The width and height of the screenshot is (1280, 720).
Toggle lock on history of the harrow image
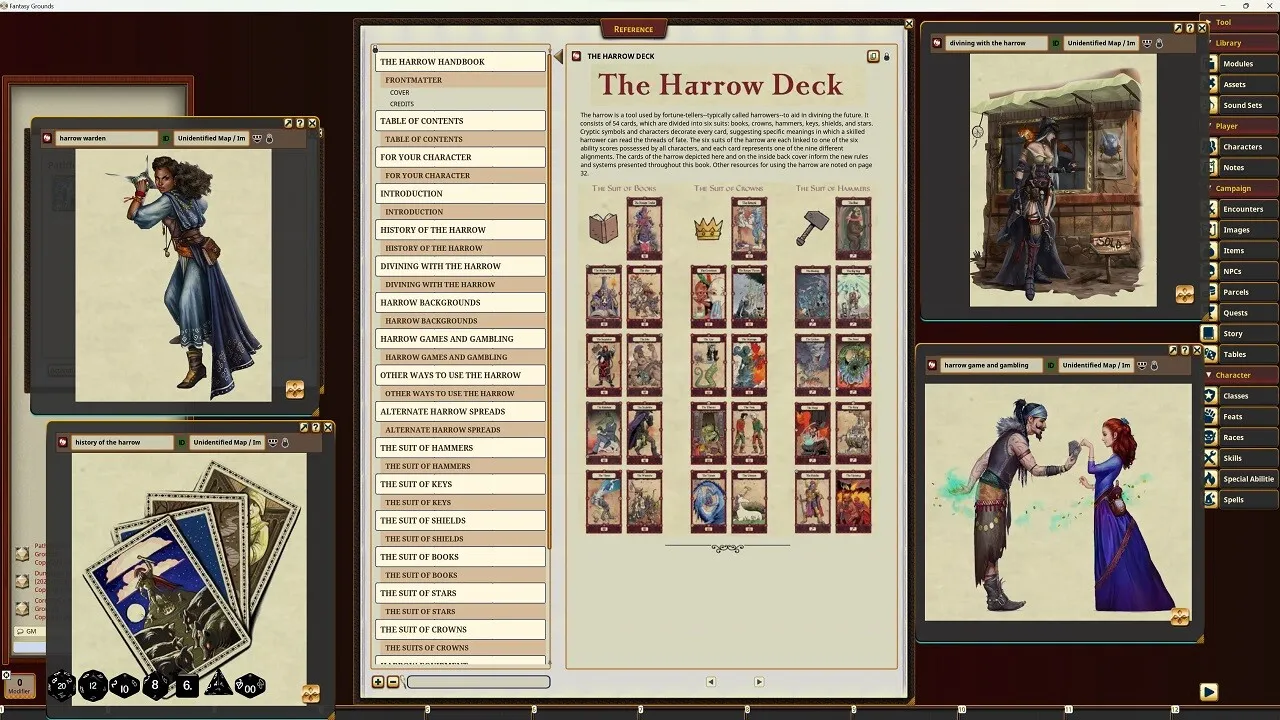point(285,442)
